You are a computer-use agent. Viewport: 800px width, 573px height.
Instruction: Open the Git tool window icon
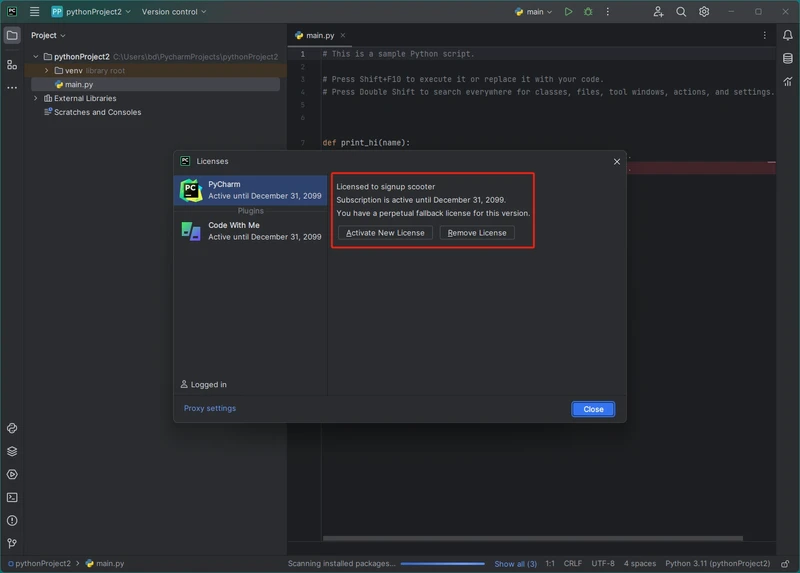(12, 543)
